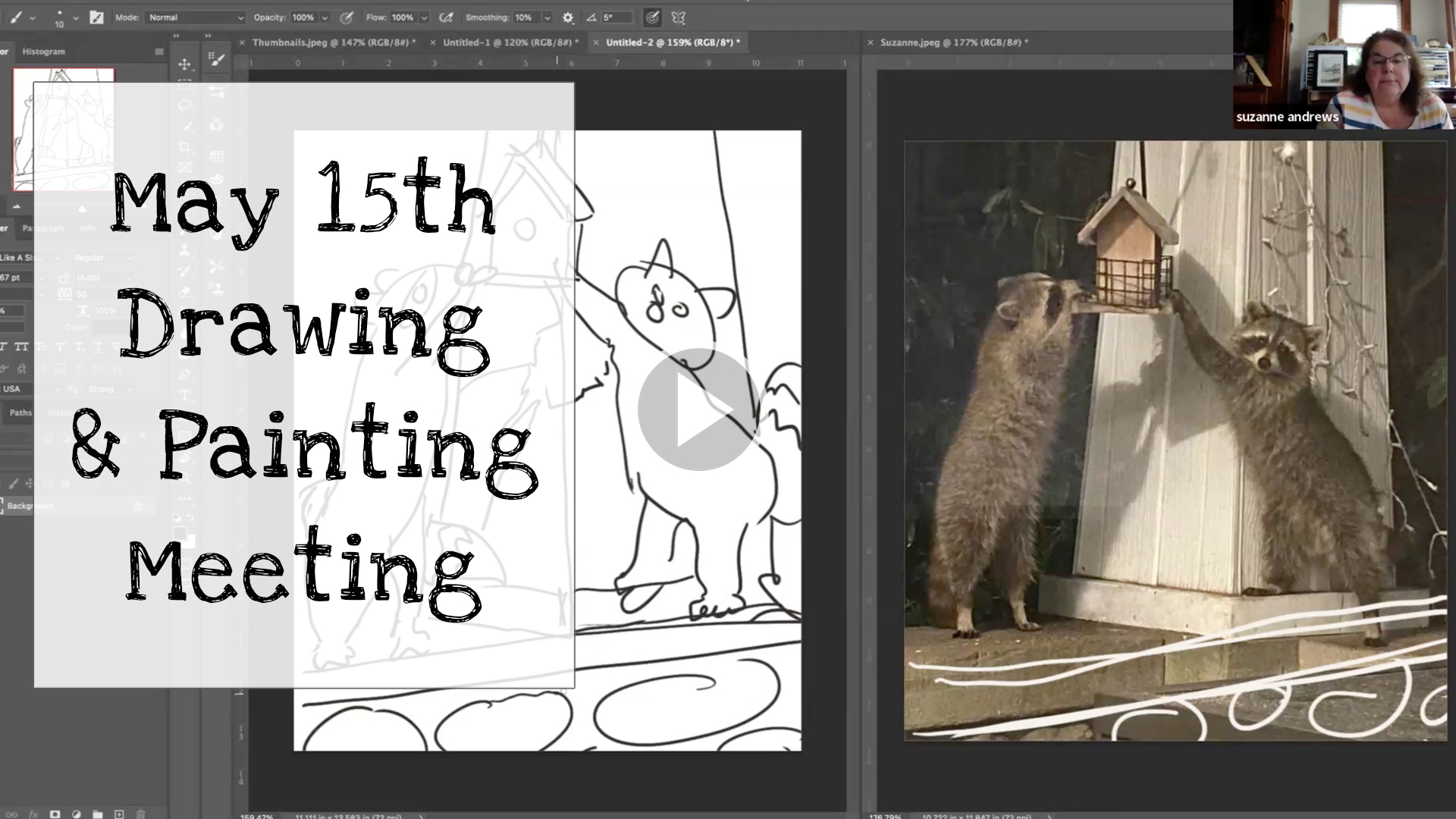Click the Opacity 100% field
Screen dimensions: 1456x819
[x=303, y=17]
